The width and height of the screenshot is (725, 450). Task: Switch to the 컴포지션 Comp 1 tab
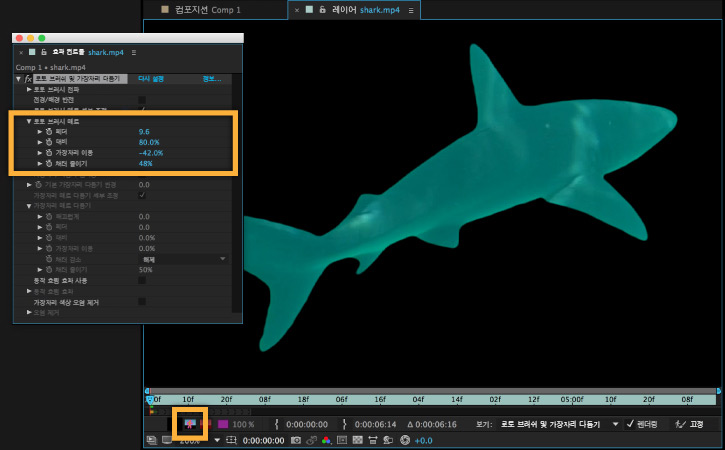click(x=207, y=10)
